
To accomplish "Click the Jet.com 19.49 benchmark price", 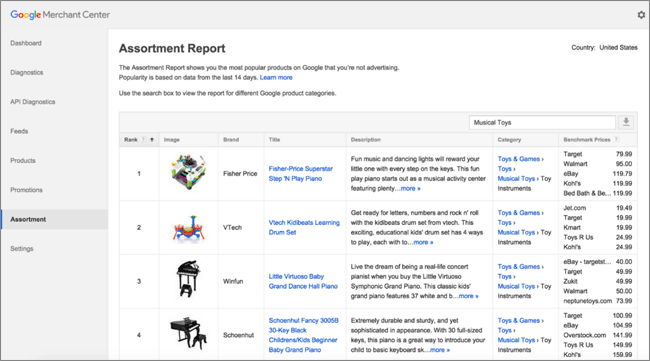I will click(x=598, y=208).
